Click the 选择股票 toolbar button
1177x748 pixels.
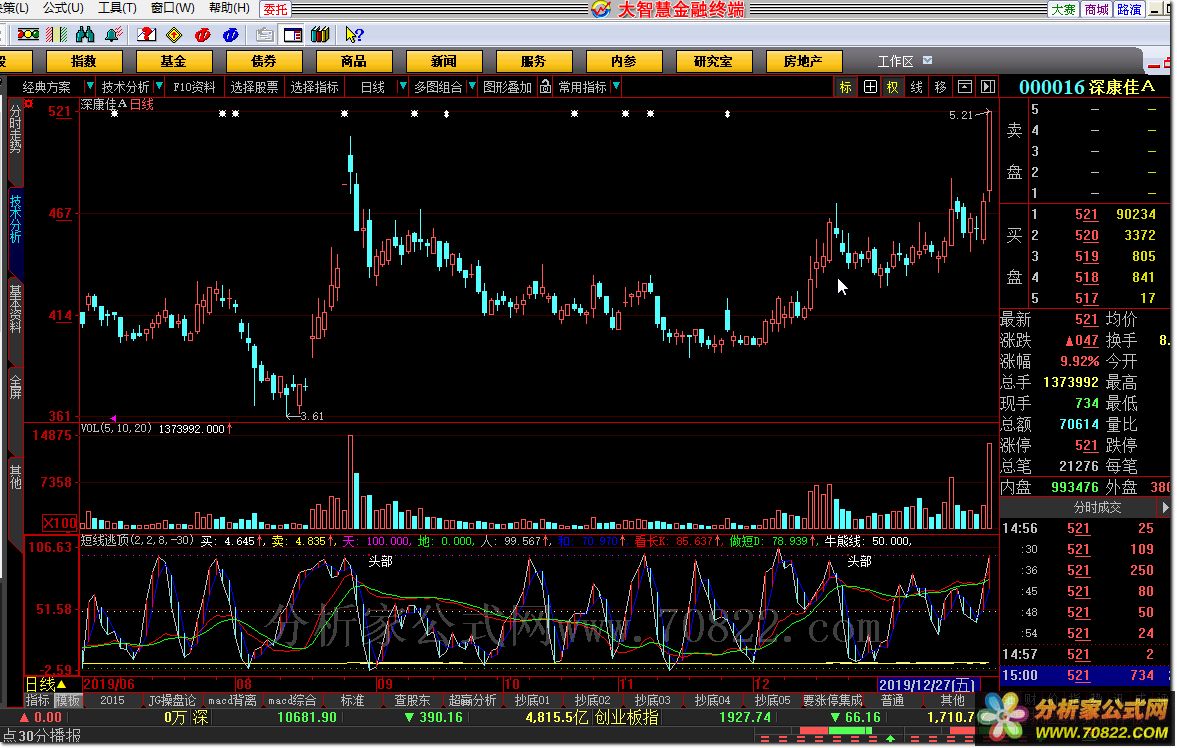pyautogui.click(x=254, y=87)
